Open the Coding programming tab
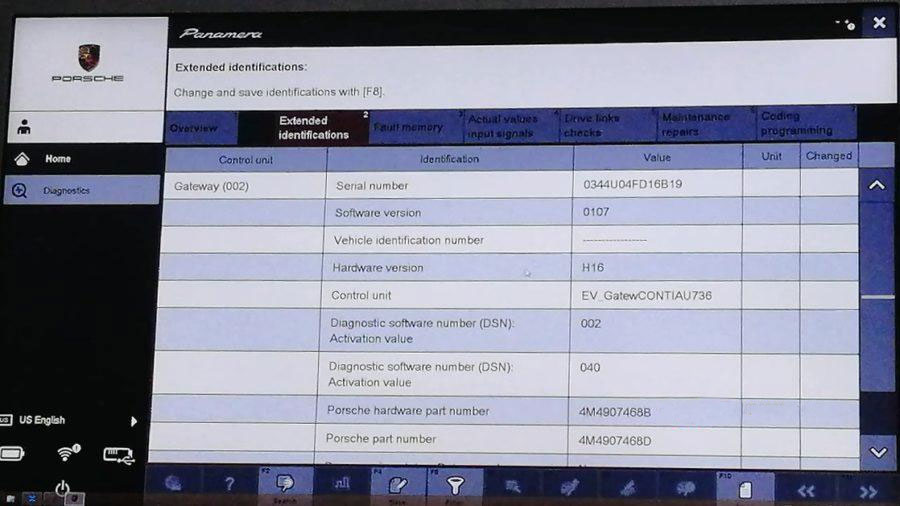Screen dimensions: 900x506 pos(806,123)
